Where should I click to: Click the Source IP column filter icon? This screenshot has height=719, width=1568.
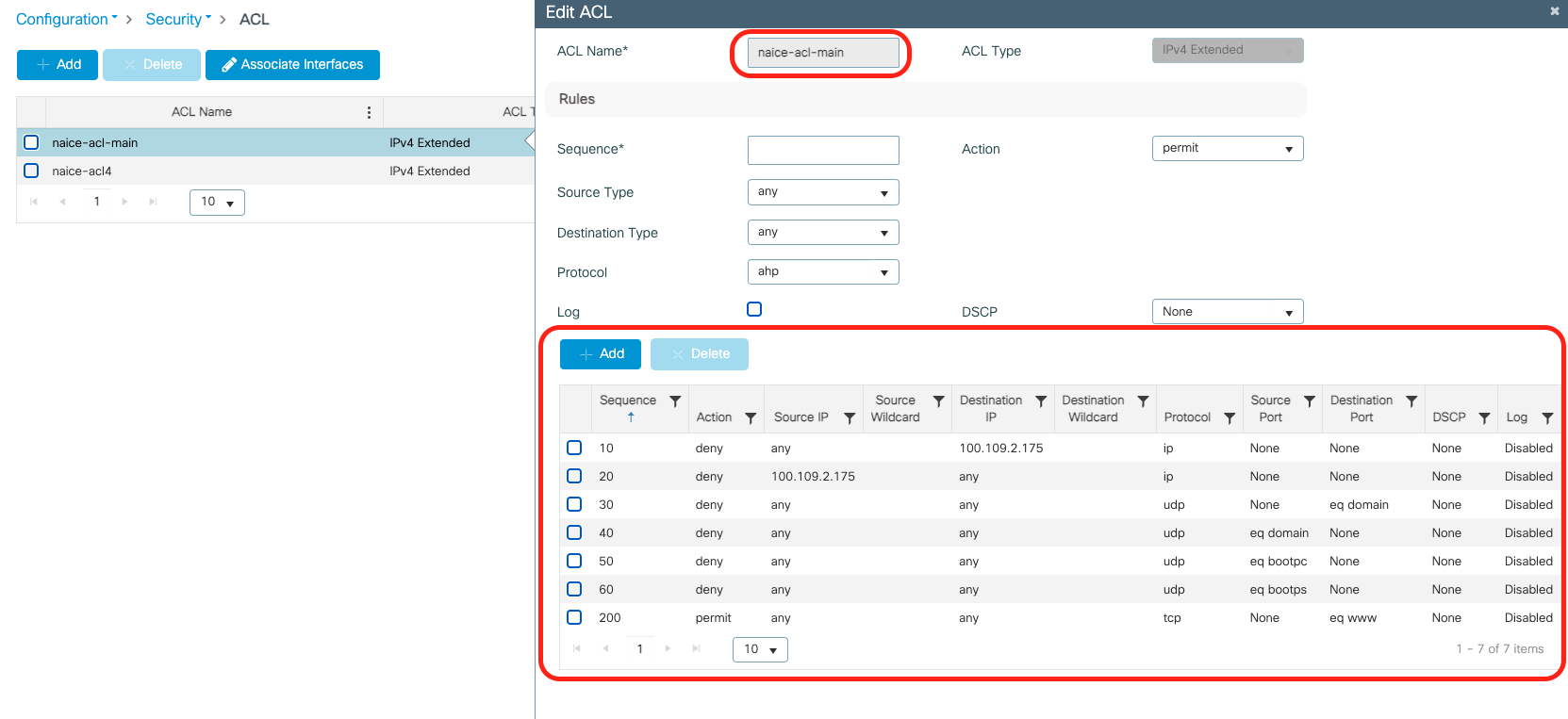850,418
